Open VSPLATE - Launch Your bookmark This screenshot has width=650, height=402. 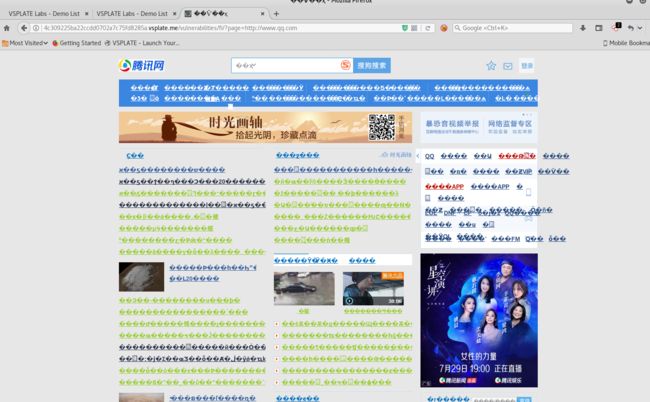(142, 43)
